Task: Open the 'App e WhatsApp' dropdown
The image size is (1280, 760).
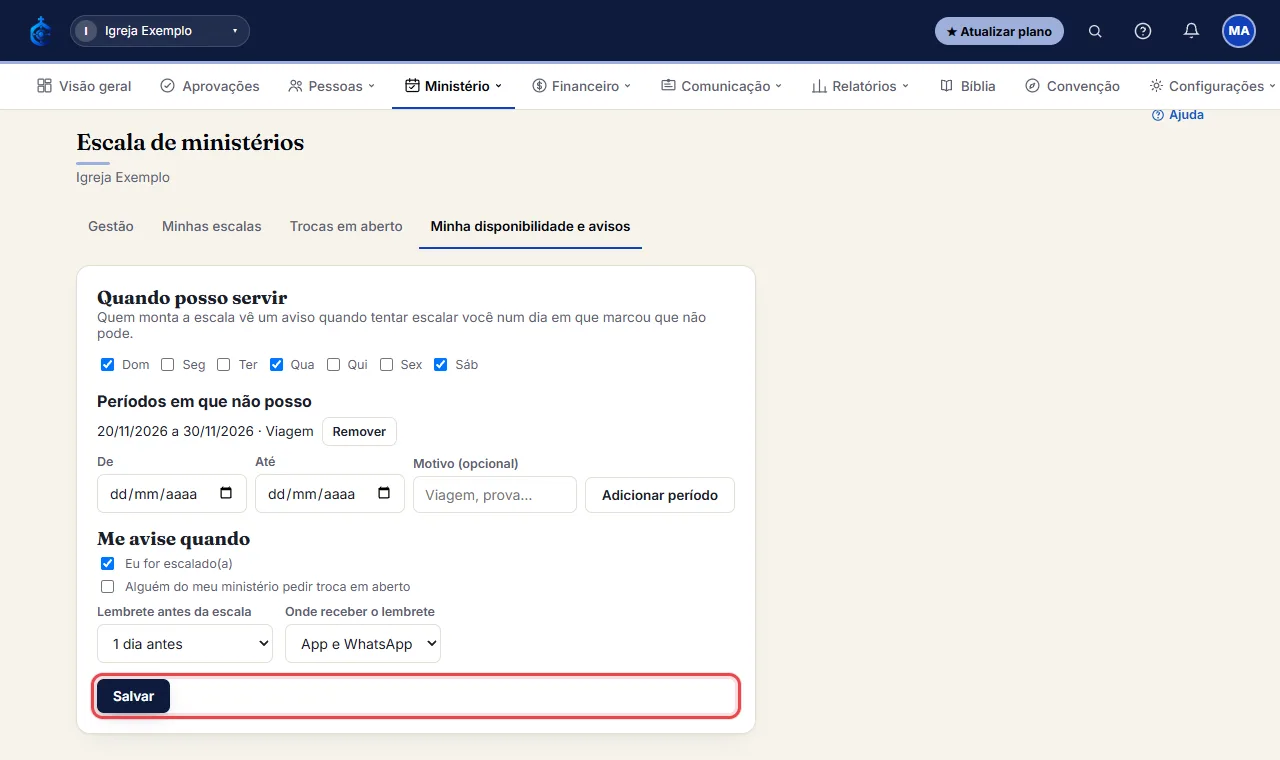Action: pos(363,644)
